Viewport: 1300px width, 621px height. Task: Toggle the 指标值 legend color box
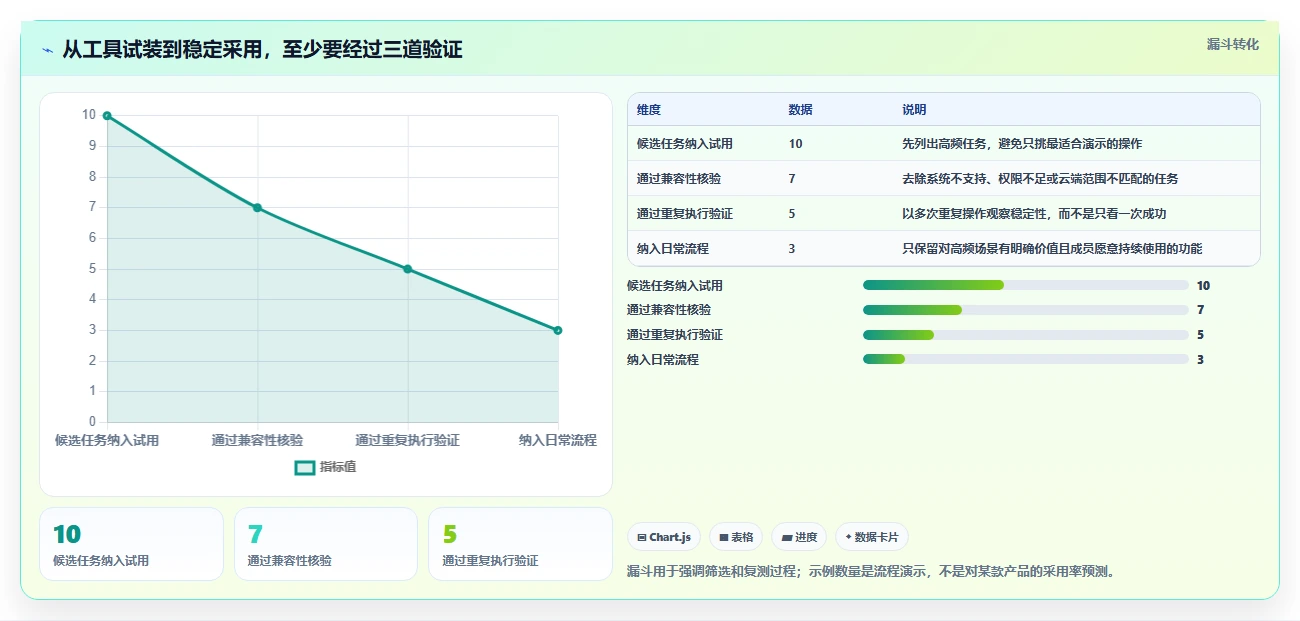[x=305, y=468]
